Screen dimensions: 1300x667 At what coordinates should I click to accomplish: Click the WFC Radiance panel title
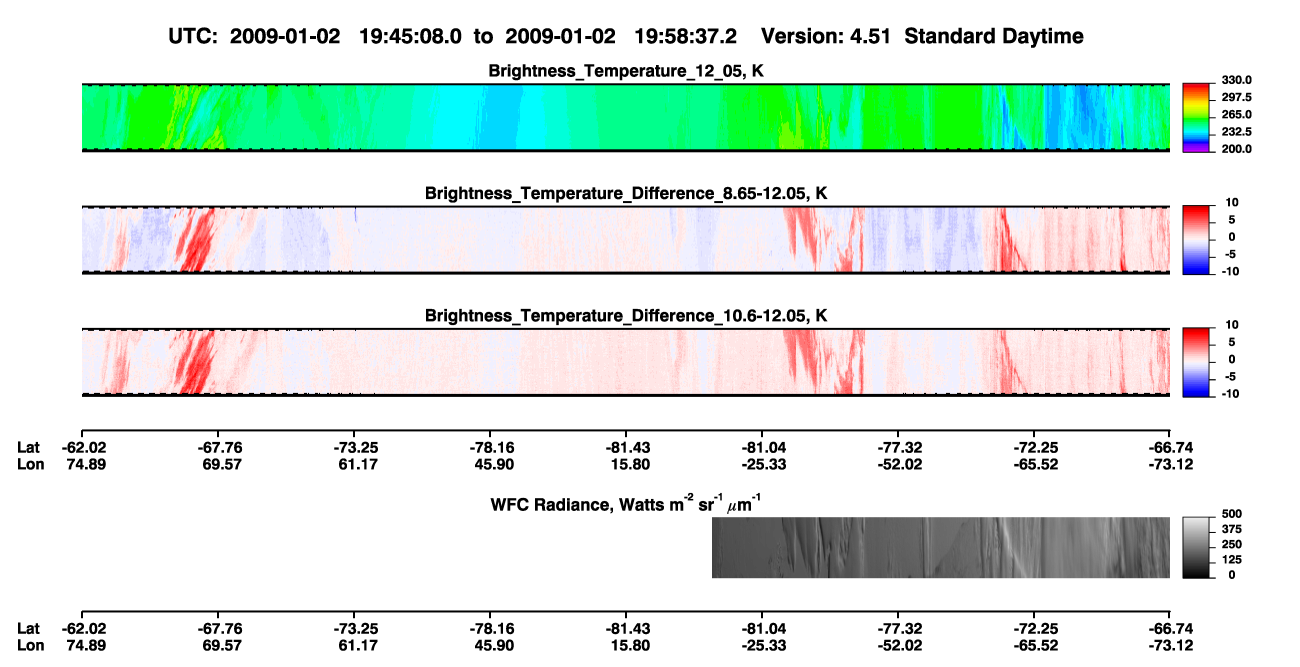(x=627, y=504)
